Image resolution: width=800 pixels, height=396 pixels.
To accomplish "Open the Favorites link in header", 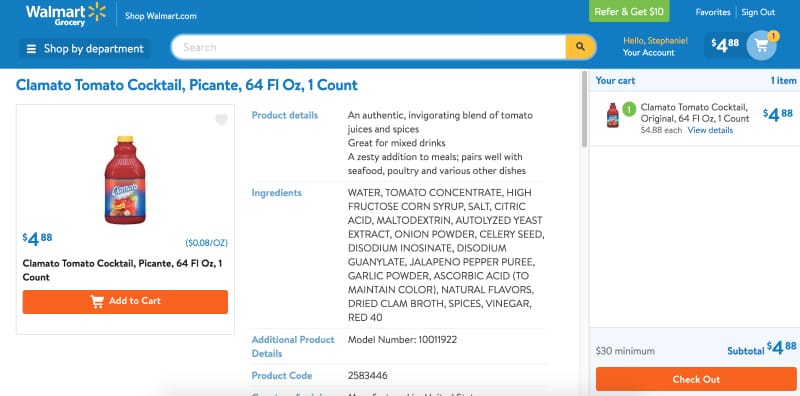I will point(713,12).
